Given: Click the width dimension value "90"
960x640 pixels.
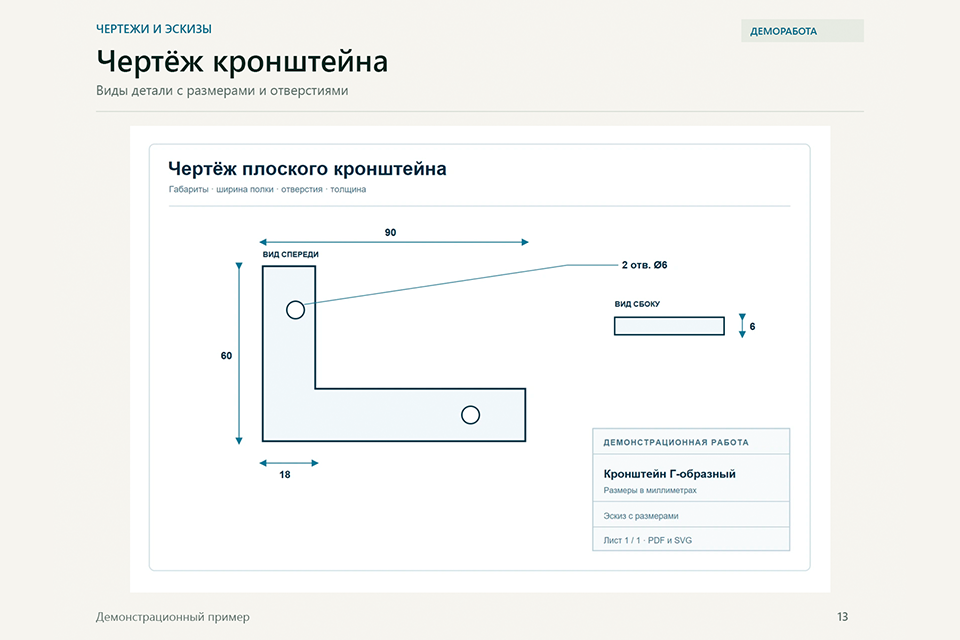Looking at the screenshot, I should click(x=391, y=233).
